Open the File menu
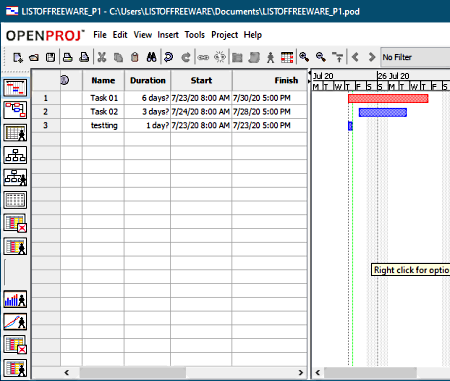The image size is (450, 381). pyautogui.click(x=100, y=35)
